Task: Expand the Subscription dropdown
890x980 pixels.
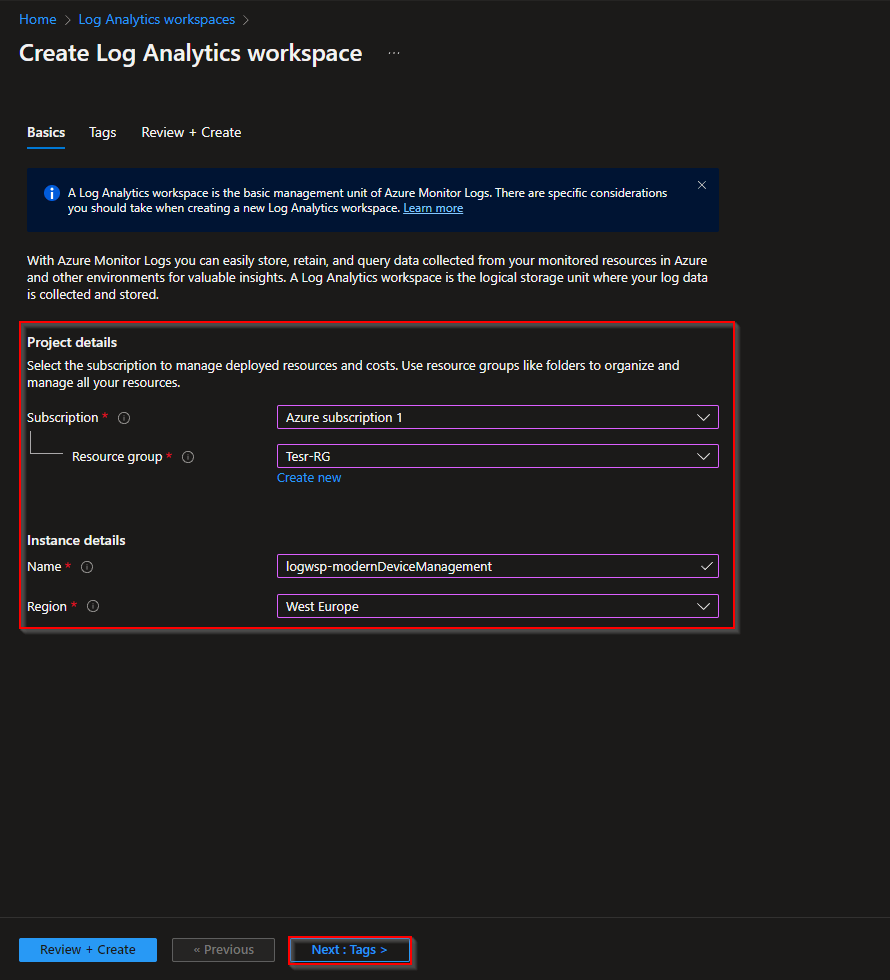Action: 497,417
